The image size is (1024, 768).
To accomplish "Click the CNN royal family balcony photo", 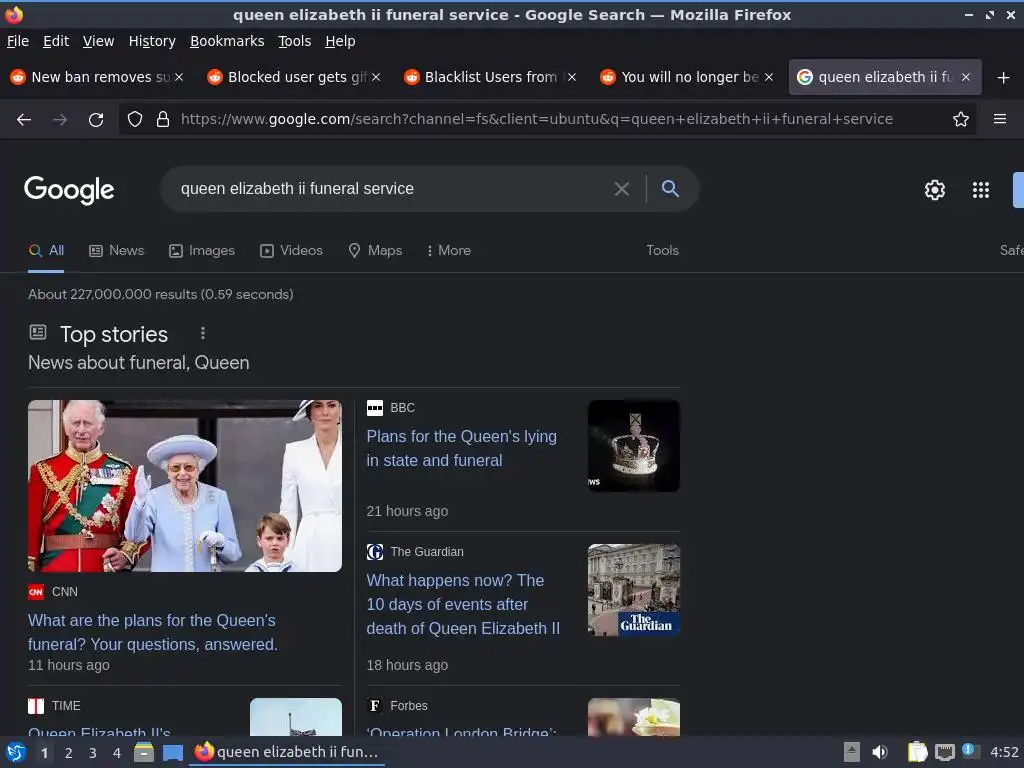I will (185, 486).
